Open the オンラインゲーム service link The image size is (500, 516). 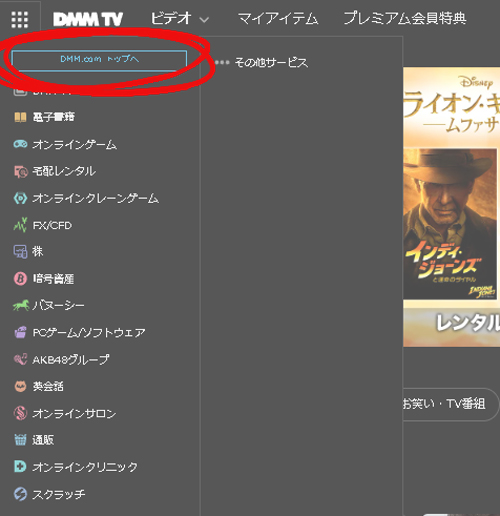click(x=74, y=144)
